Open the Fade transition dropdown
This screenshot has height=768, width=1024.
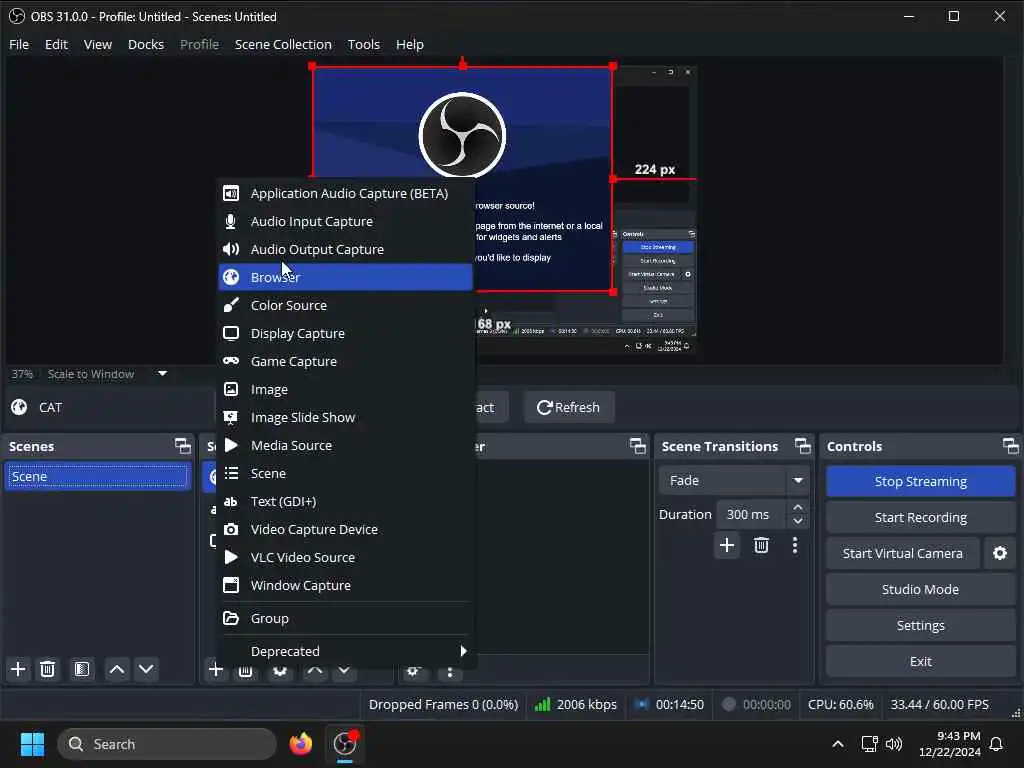pyautogui.click(x=734, y=481)
